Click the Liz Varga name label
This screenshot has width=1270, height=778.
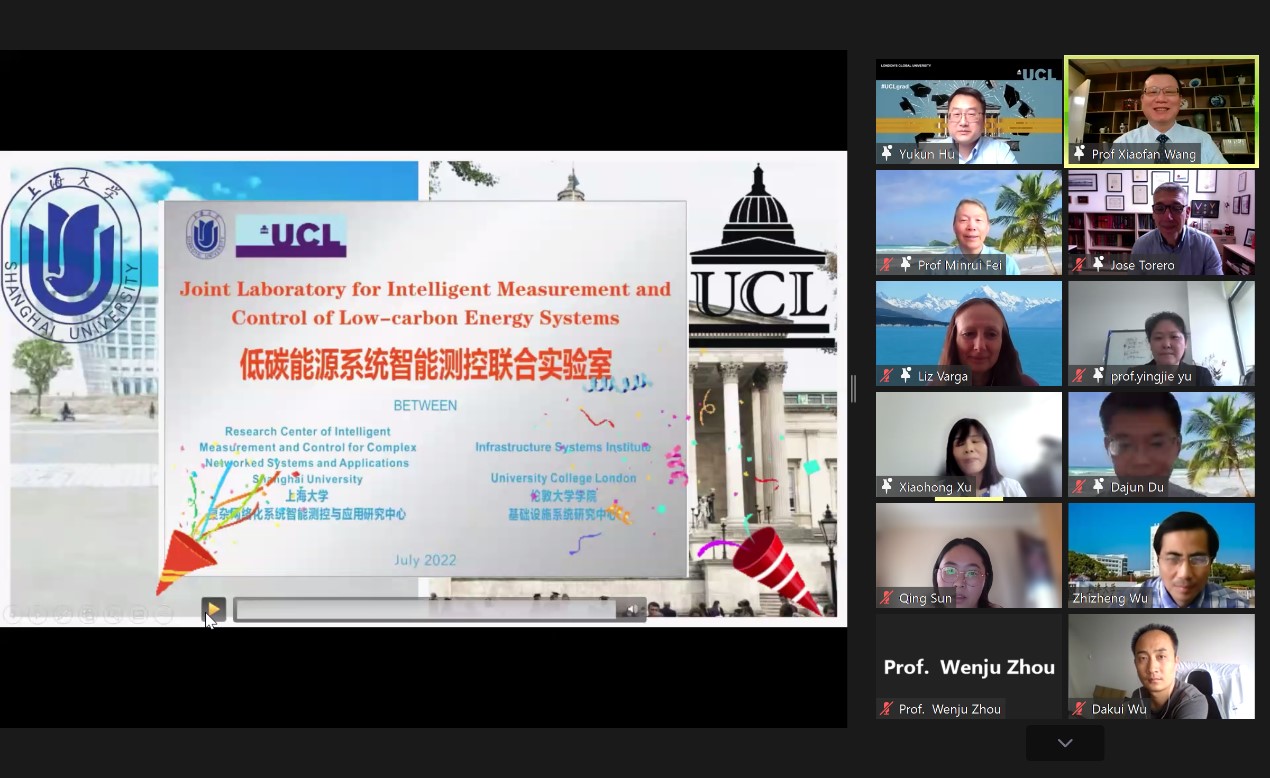pyautogui.click(x=942, y=376)
